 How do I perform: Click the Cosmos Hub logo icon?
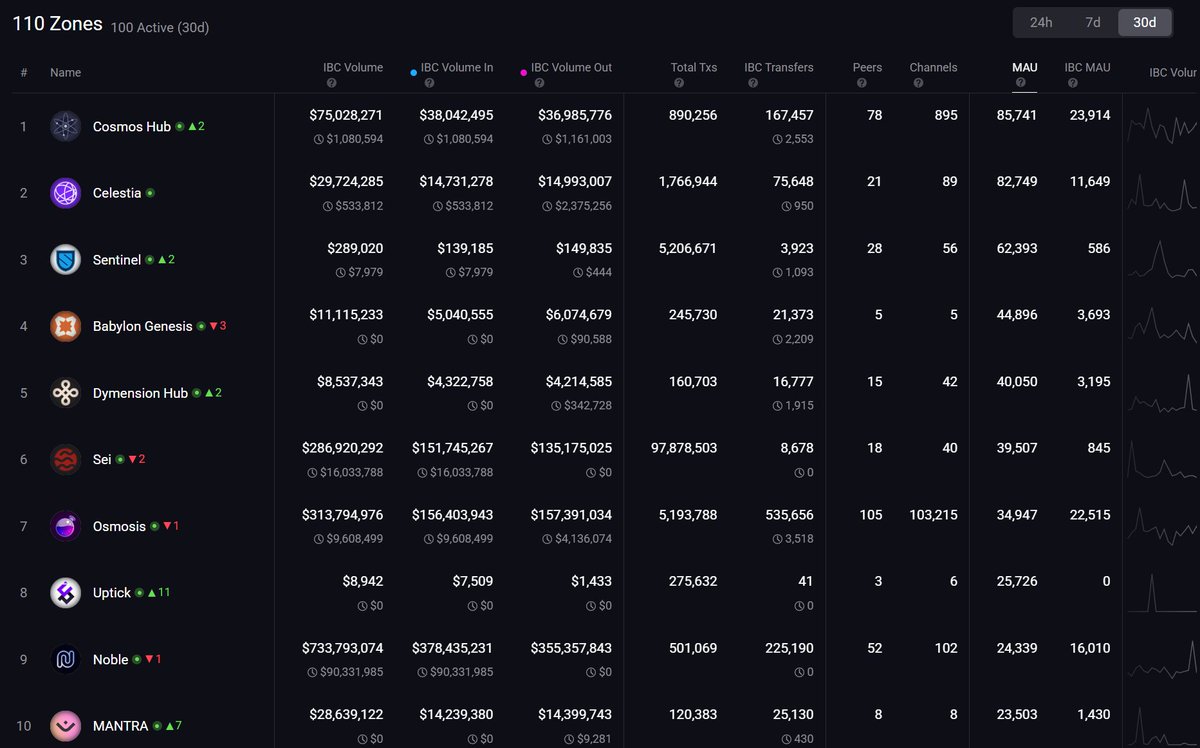pos(66,126)
